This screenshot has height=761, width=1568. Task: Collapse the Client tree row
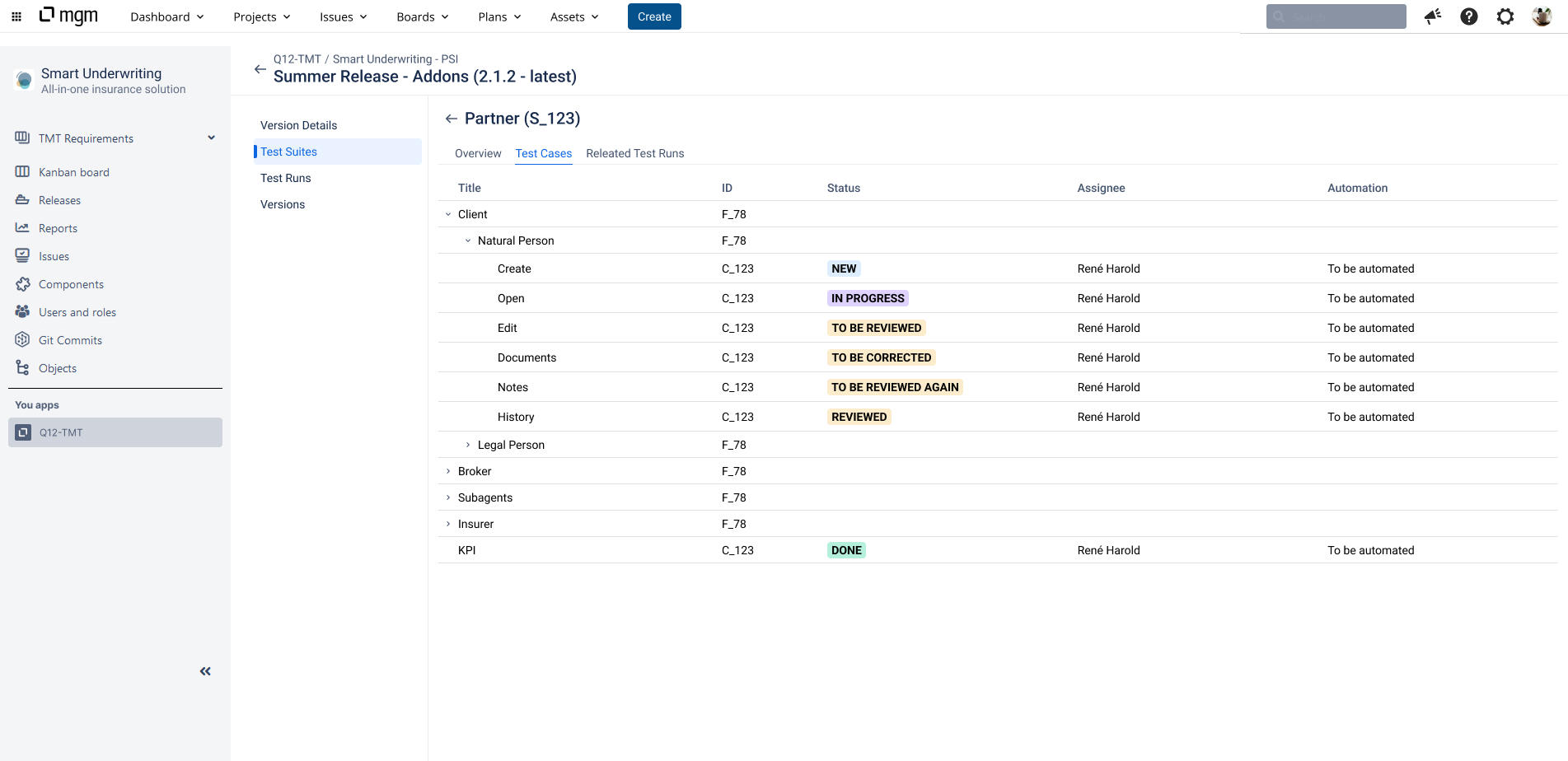point(448,214)
